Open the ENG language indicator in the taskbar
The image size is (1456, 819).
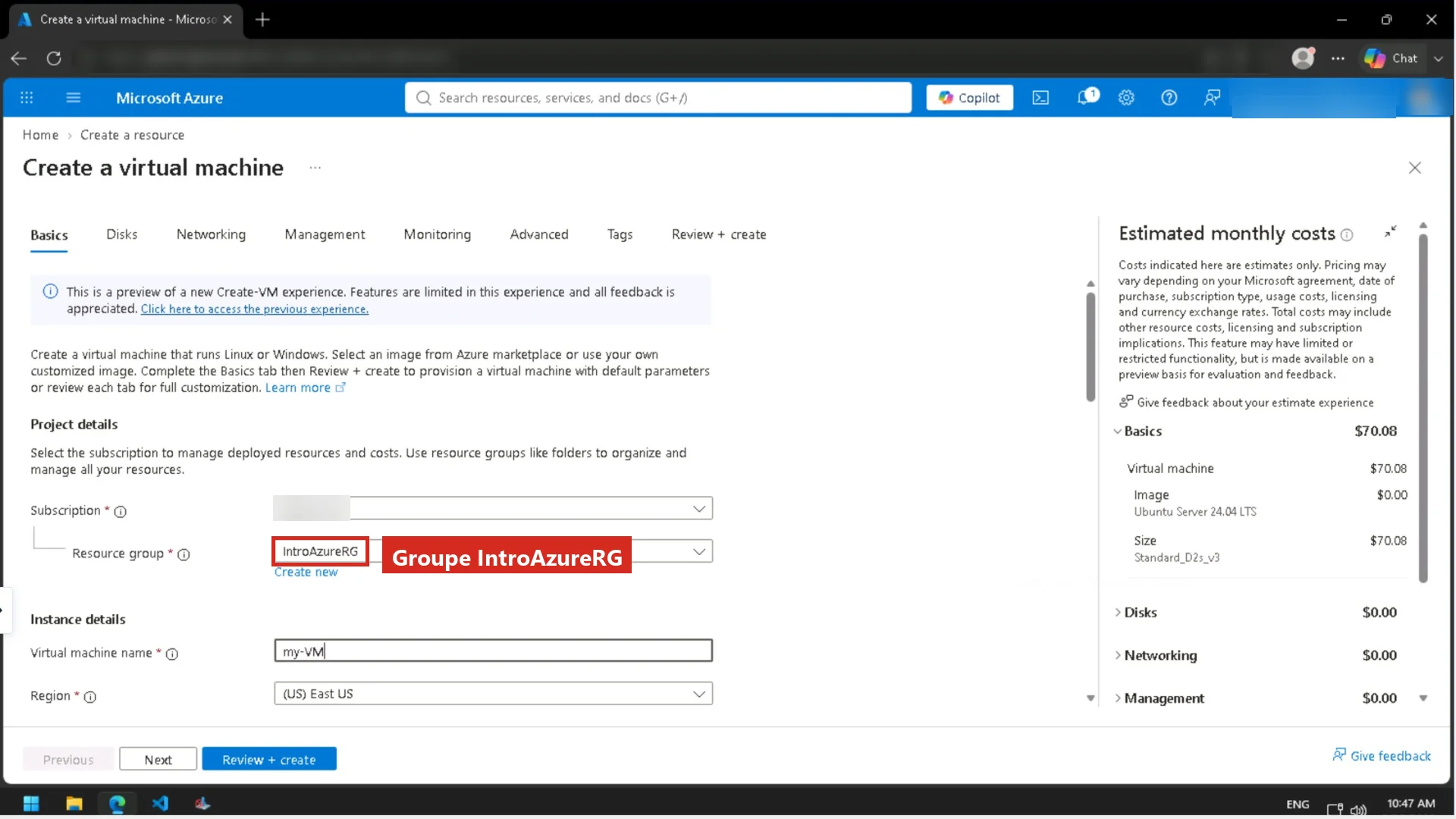click(x=1298, y=804)
